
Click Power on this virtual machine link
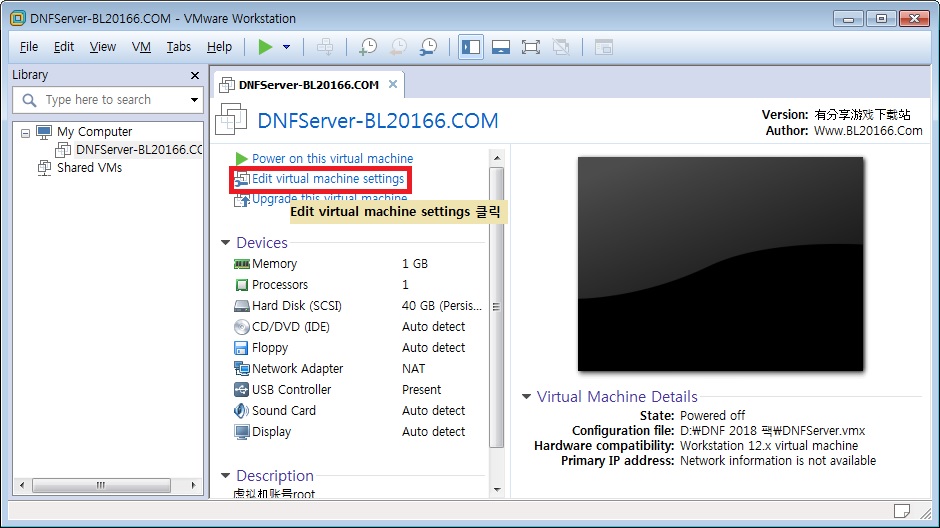332,159
